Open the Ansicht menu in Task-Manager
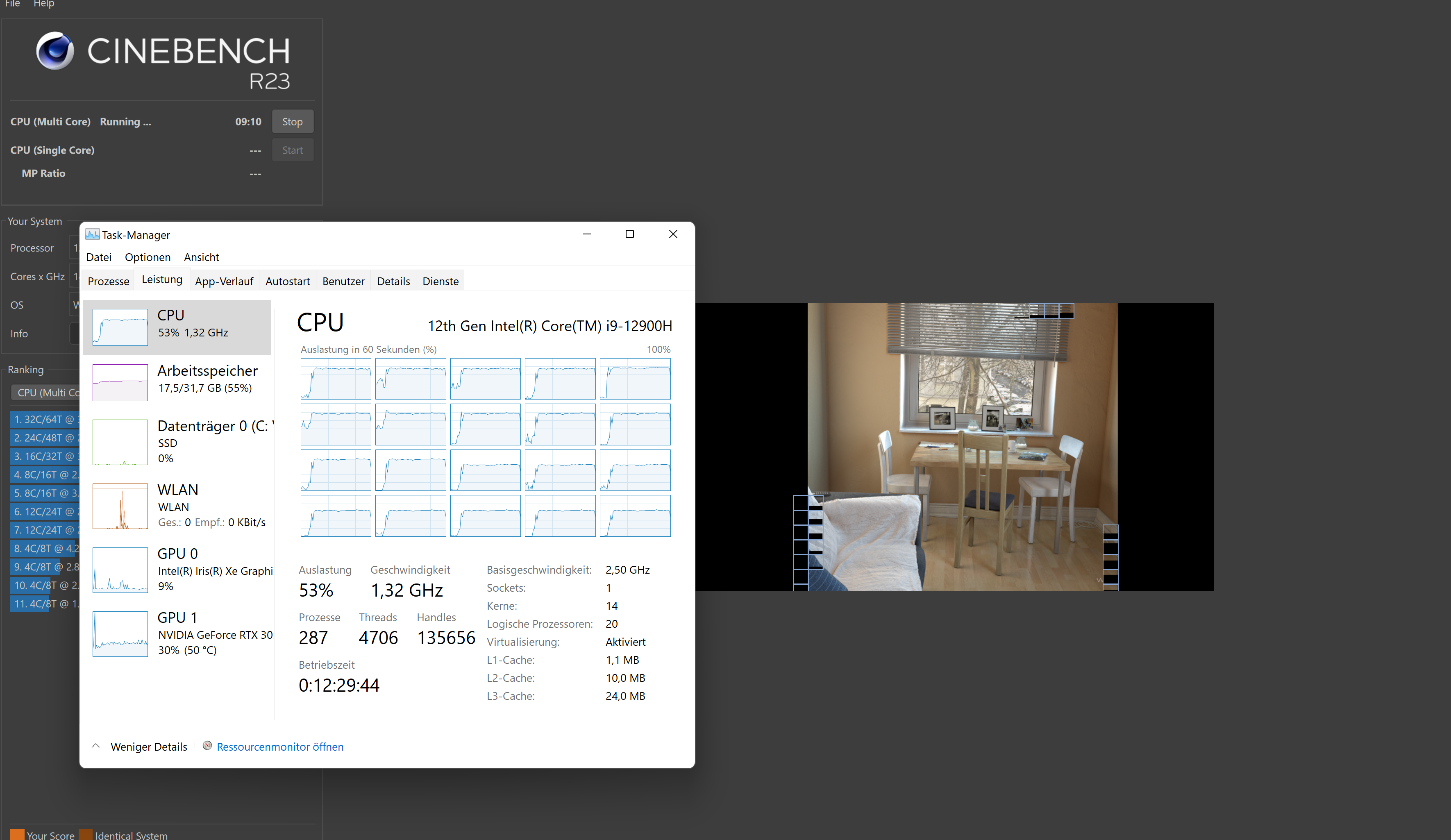Viewport: 1451px width, 840px height. [201, 257]
